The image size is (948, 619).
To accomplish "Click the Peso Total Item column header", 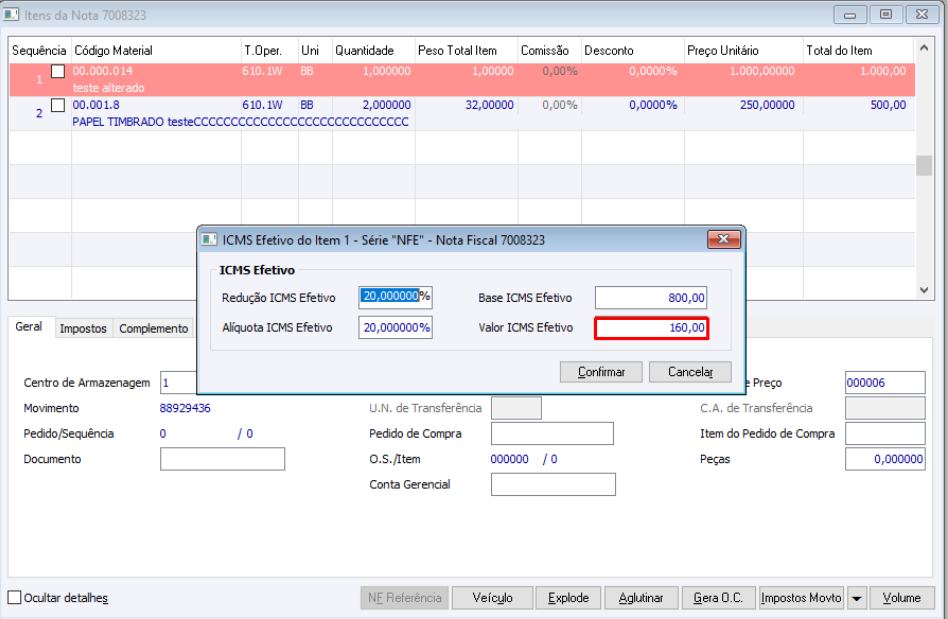I will pyautogui.click(x=466, y=51).
